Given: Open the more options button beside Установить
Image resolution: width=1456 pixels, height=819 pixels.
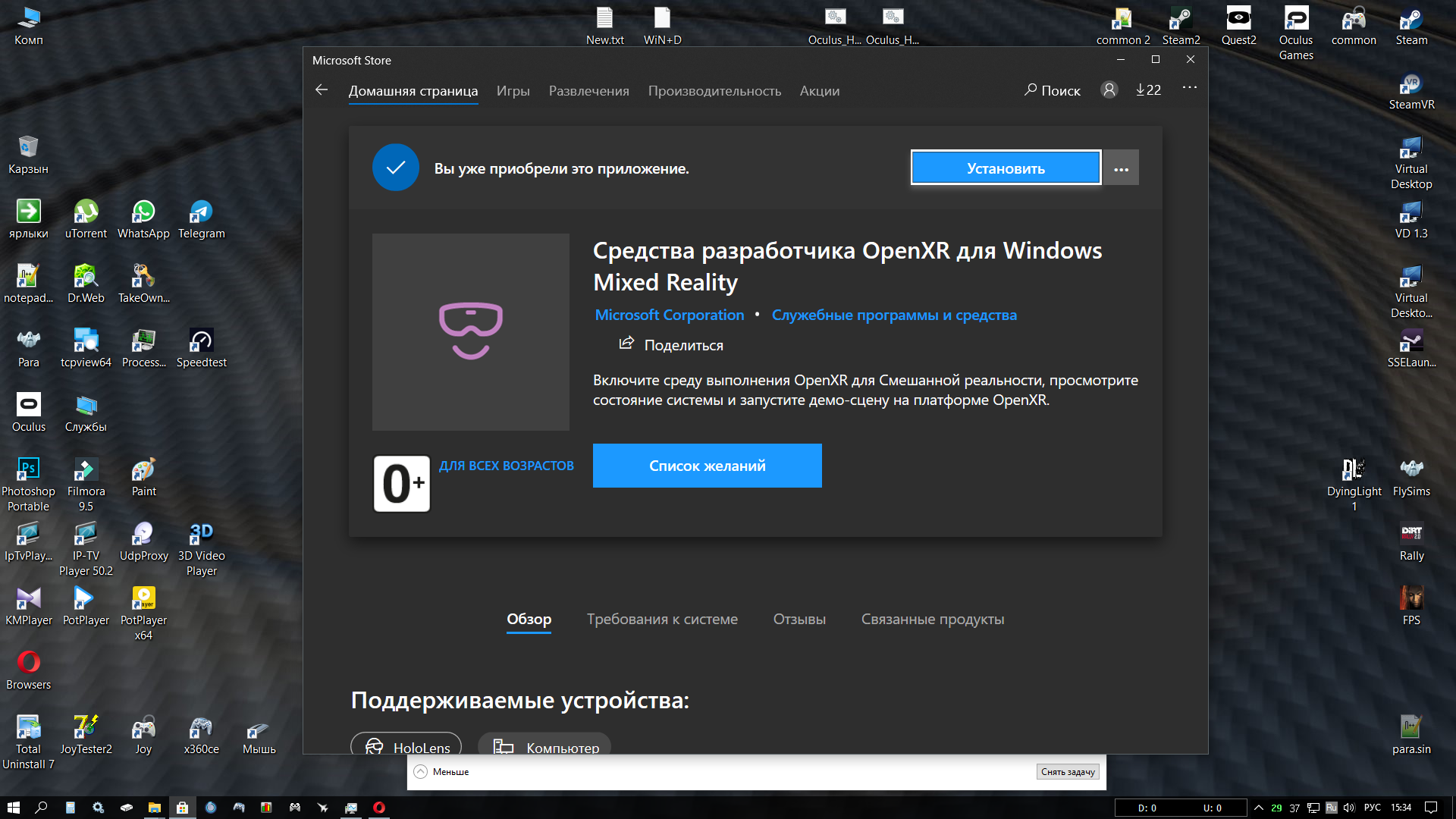Looking at the screenshot, I should [x=1121, y=168].
